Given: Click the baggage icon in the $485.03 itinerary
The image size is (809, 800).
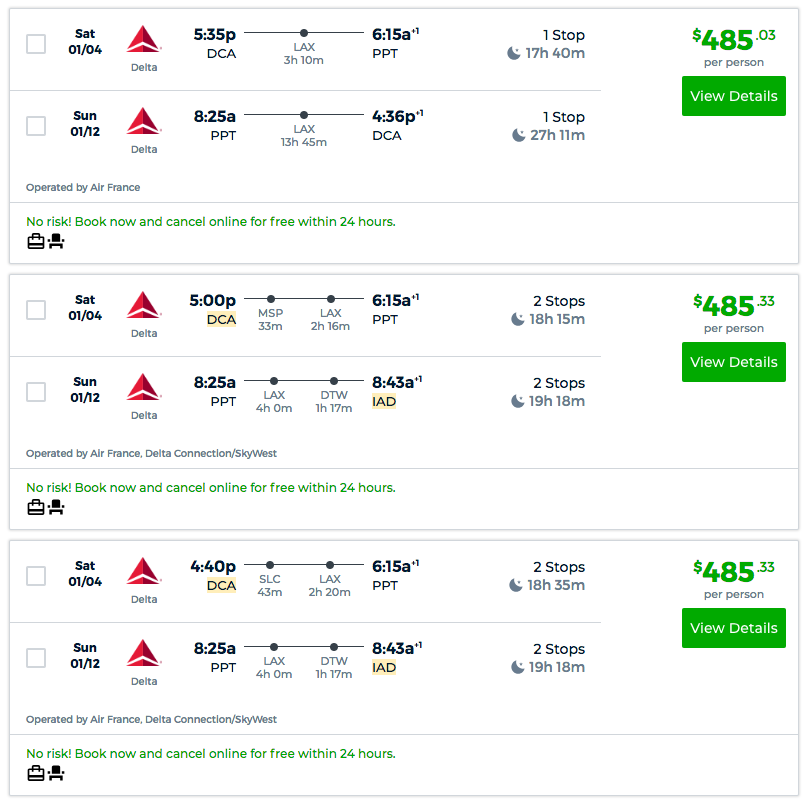Looking at the screenshot, I should pyautogui.click(x=36, y=241).
